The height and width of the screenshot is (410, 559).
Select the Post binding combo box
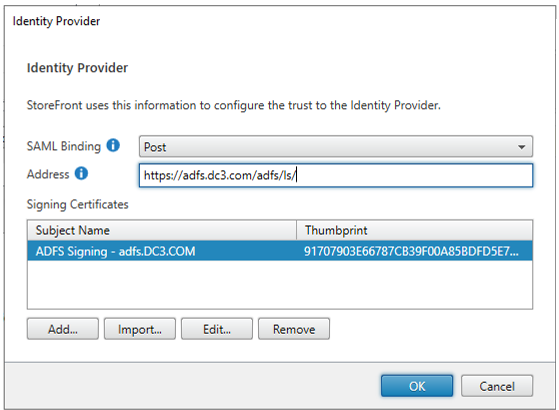(336, 147)
